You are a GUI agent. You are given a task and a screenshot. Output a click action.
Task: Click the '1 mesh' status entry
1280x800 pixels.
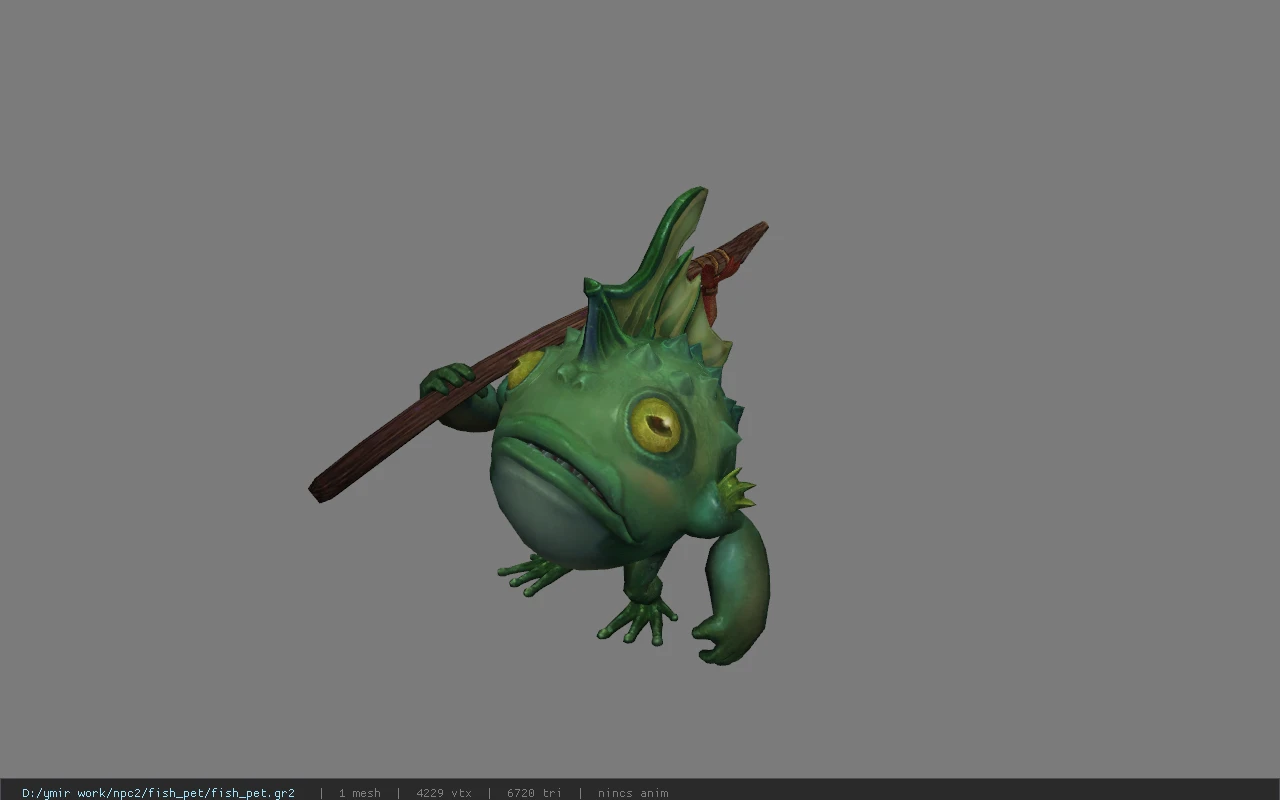[359, 793]
